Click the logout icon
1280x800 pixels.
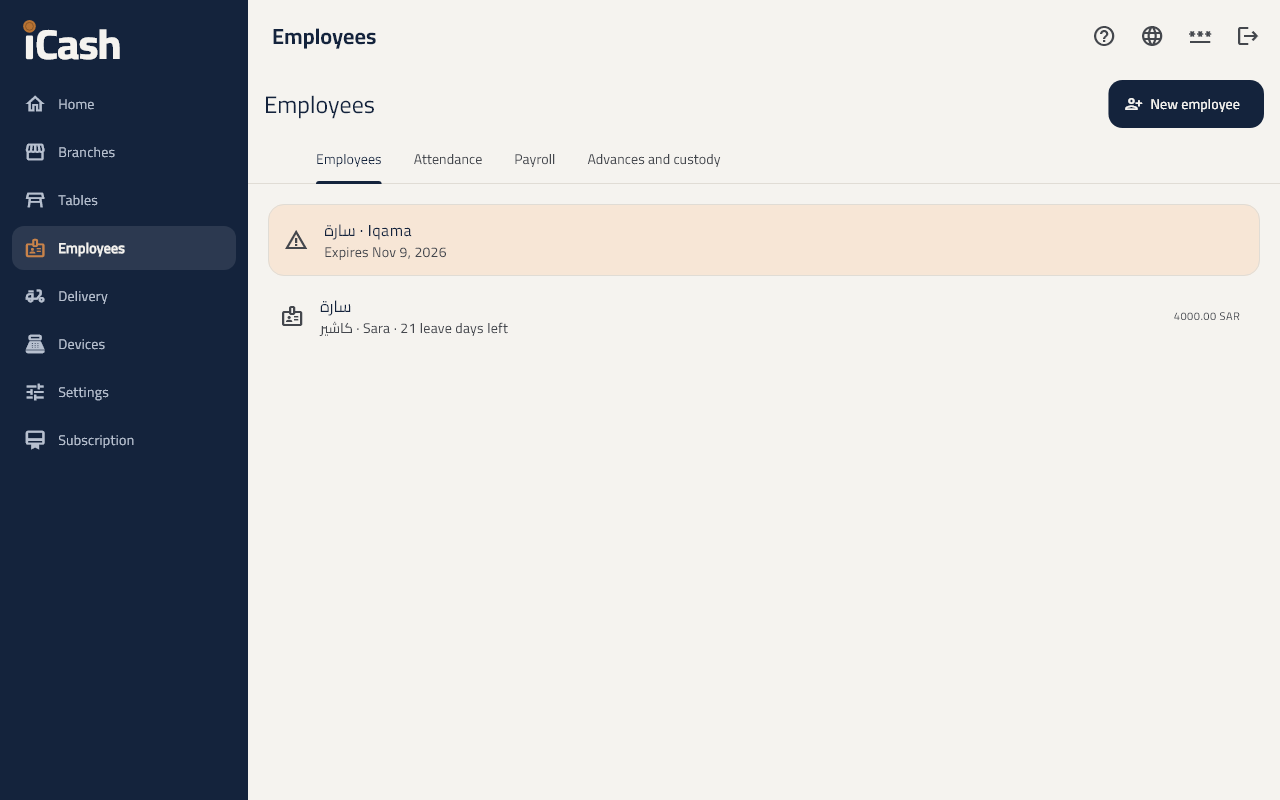click(x=1248, y=36)
